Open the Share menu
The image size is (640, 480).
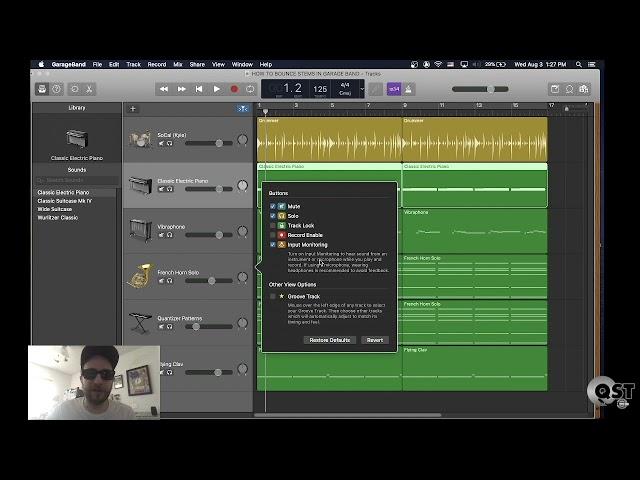click(x=197, y=64)
